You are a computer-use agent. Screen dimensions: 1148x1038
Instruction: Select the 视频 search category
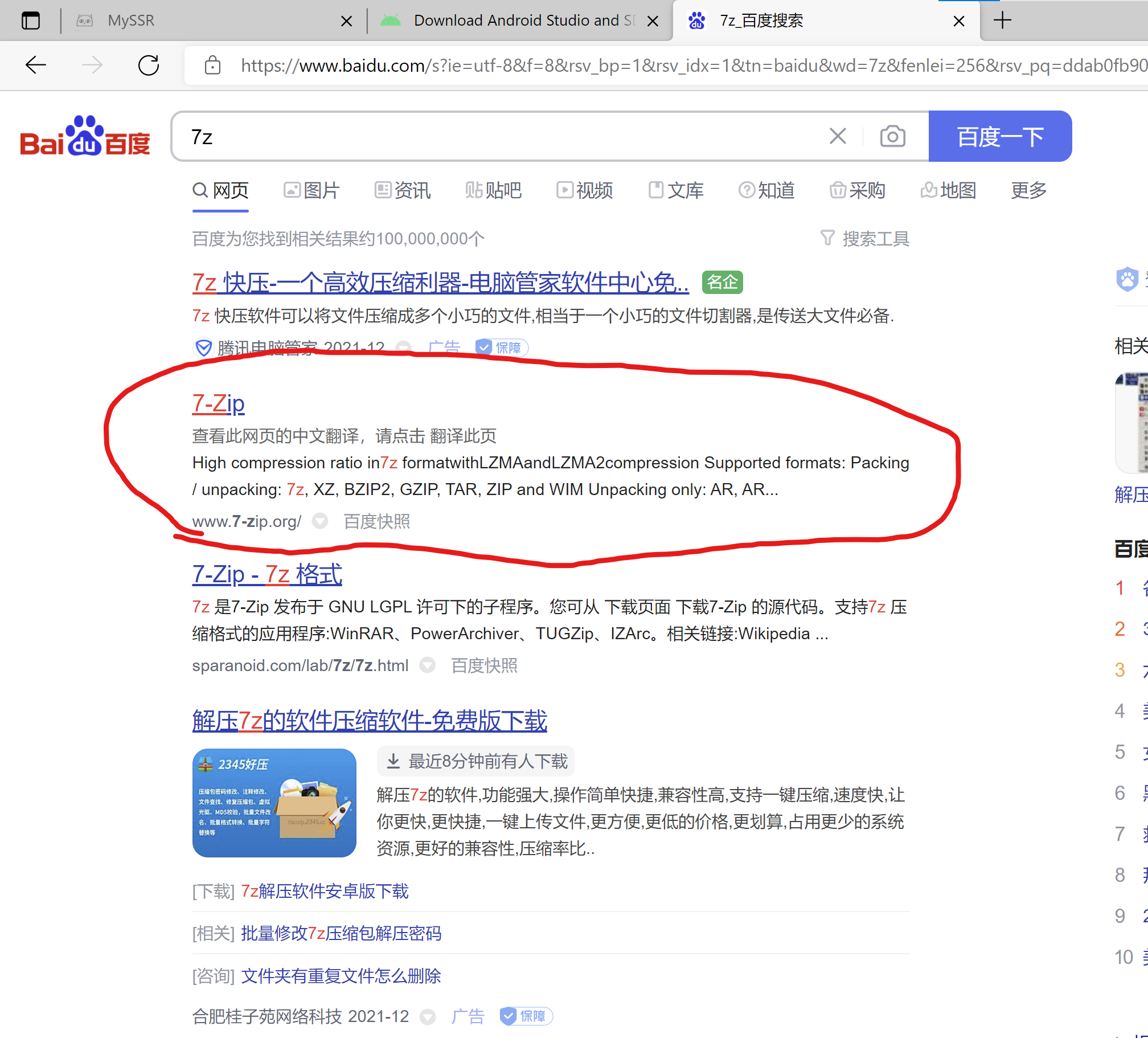tap(585, 190)
